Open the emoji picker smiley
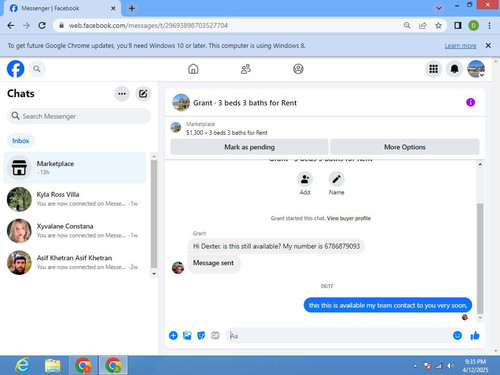The height and width of the screenshot is (375, 500). tap(458, 335)
